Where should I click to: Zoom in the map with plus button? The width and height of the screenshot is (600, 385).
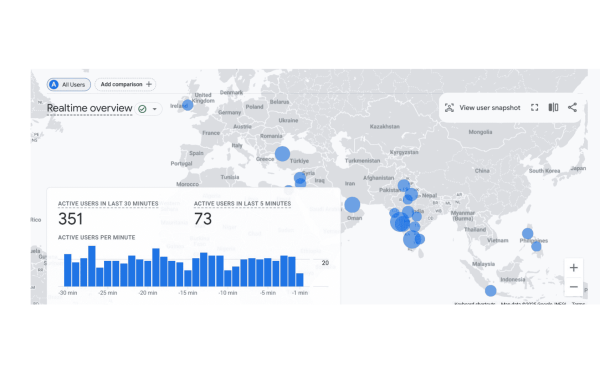point(574,268)
